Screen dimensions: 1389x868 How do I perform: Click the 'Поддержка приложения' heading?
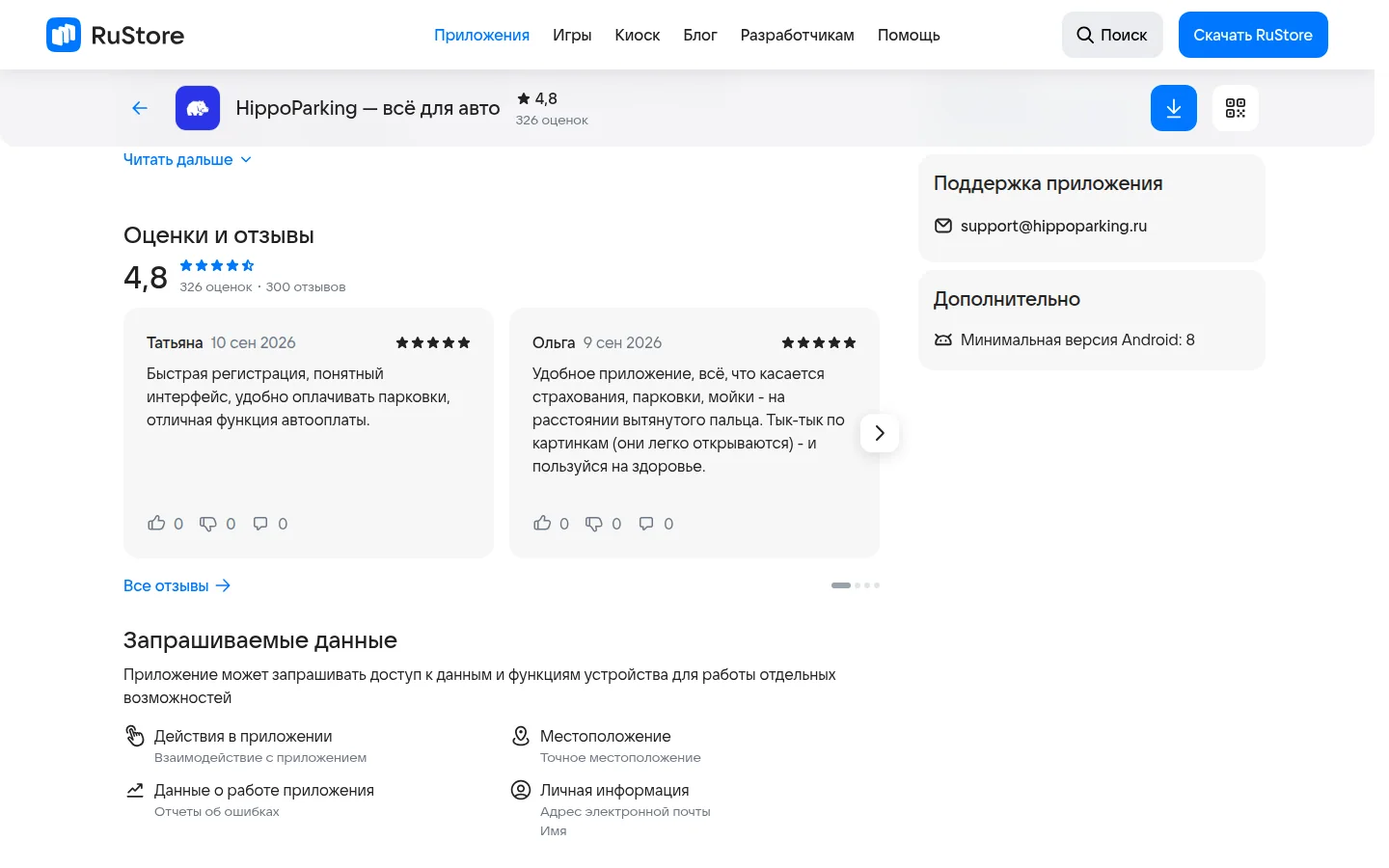[1049, 183]
